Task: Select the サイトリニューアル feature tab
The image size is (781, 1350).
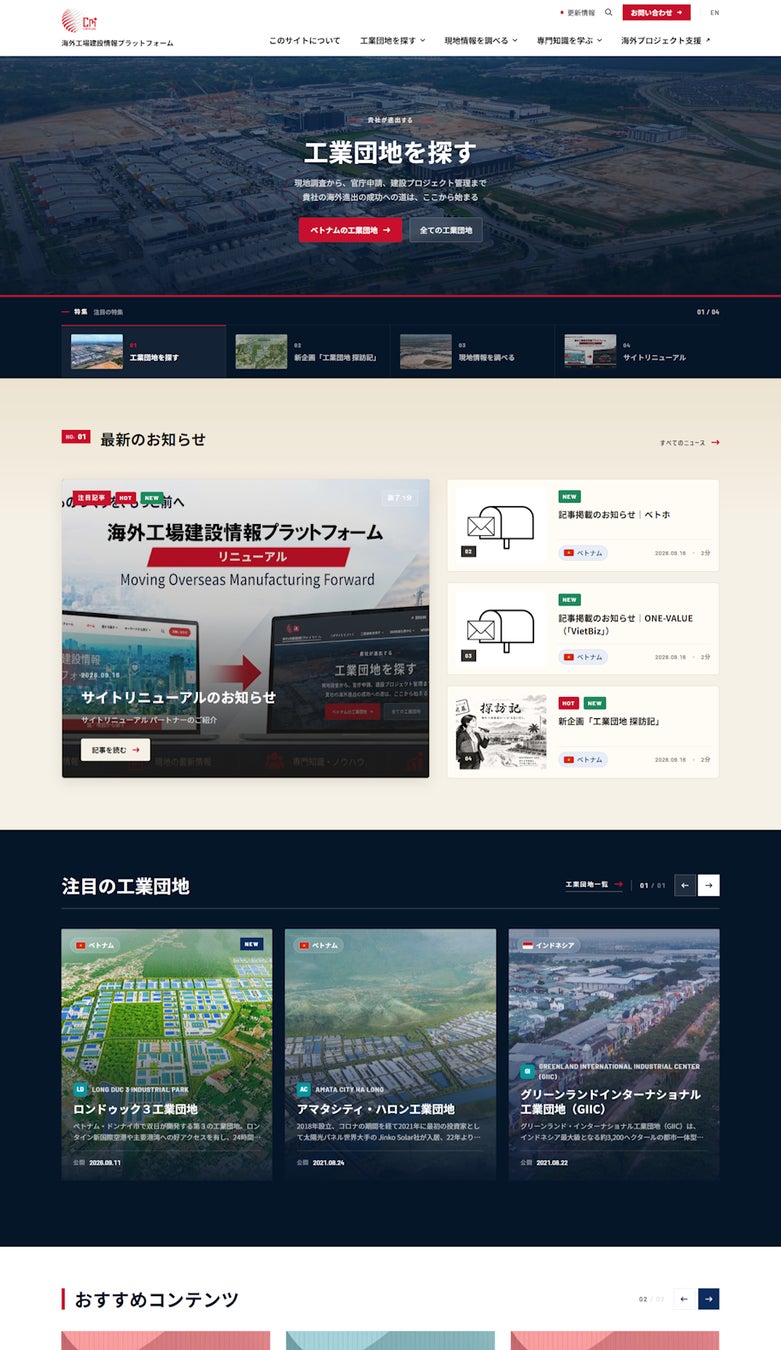Action: 637,351
